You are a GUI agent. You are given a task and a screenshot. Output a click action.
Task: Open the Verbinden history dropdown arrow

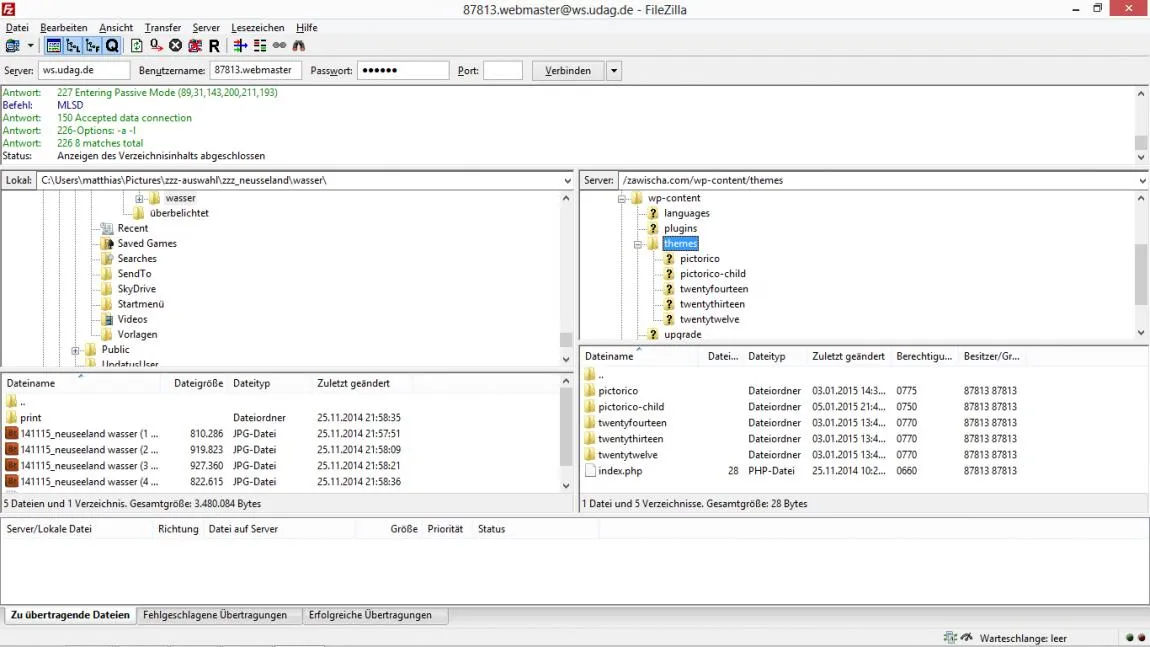tap(614, 70)
